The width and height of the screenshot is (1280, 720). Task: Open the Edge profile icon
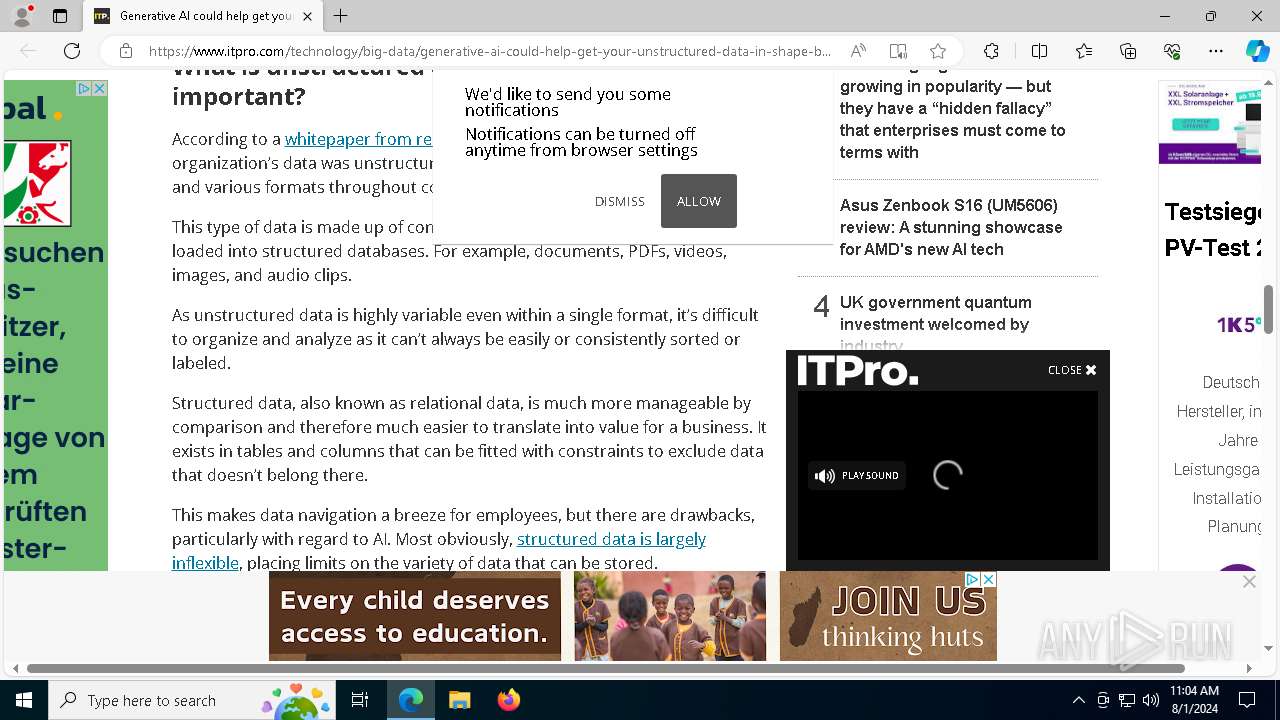[x=22, y=16]
